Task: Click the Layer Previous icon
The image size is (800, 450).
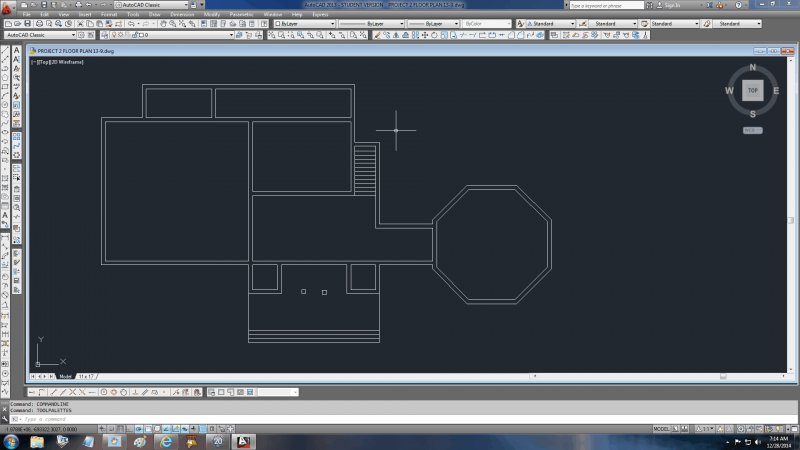Action: (x=249, y=35)
